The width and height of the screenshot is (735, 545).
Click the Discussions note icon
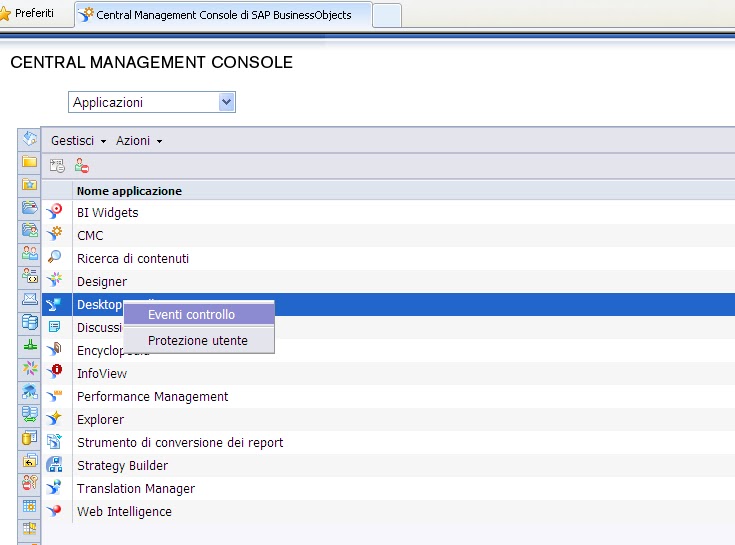point(54,327)
